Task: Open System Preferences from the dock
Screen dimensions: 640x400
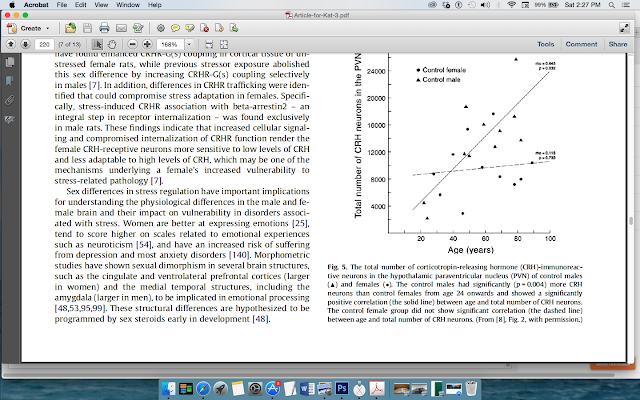Action: 255,389
